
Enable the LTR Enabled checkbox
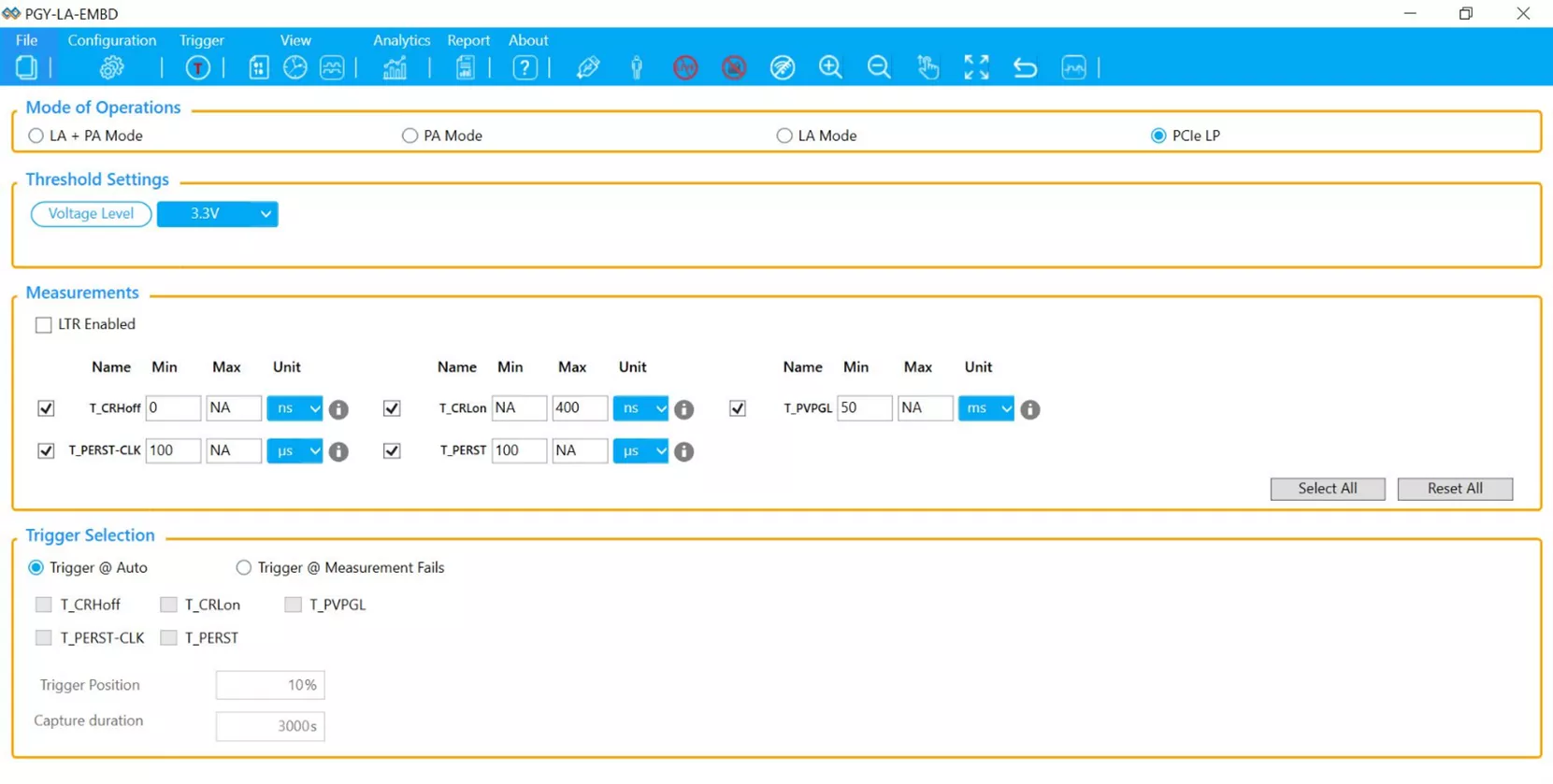[44, 325]
